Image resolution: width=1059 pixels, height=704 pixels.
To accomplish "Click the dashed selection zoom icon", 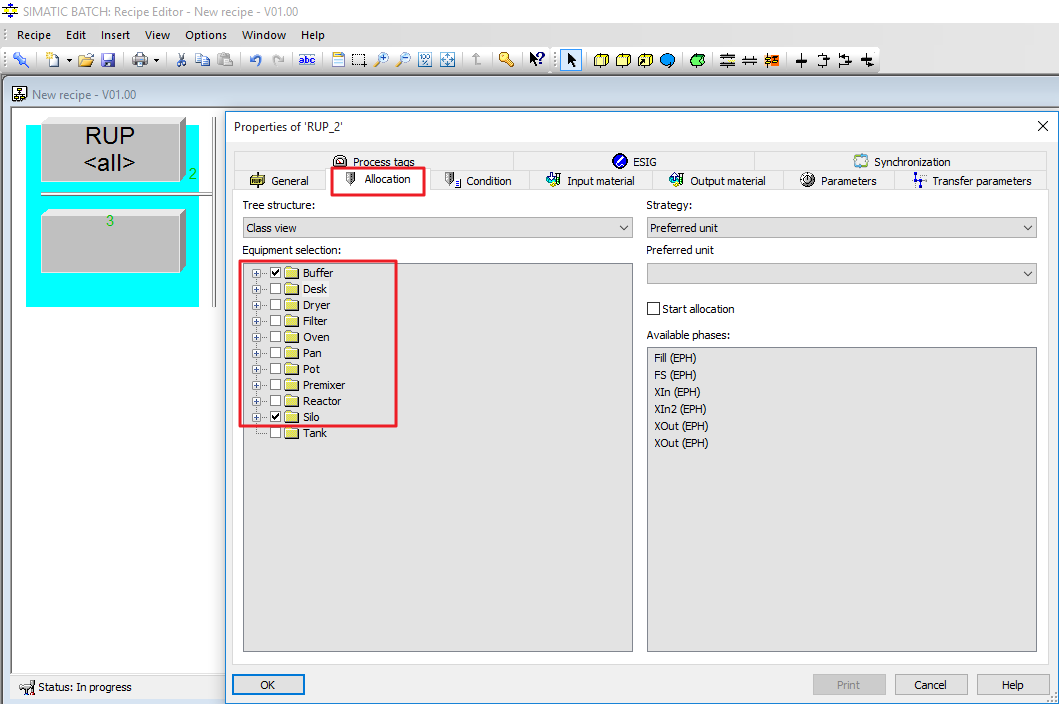I will [x=359, y=60].
